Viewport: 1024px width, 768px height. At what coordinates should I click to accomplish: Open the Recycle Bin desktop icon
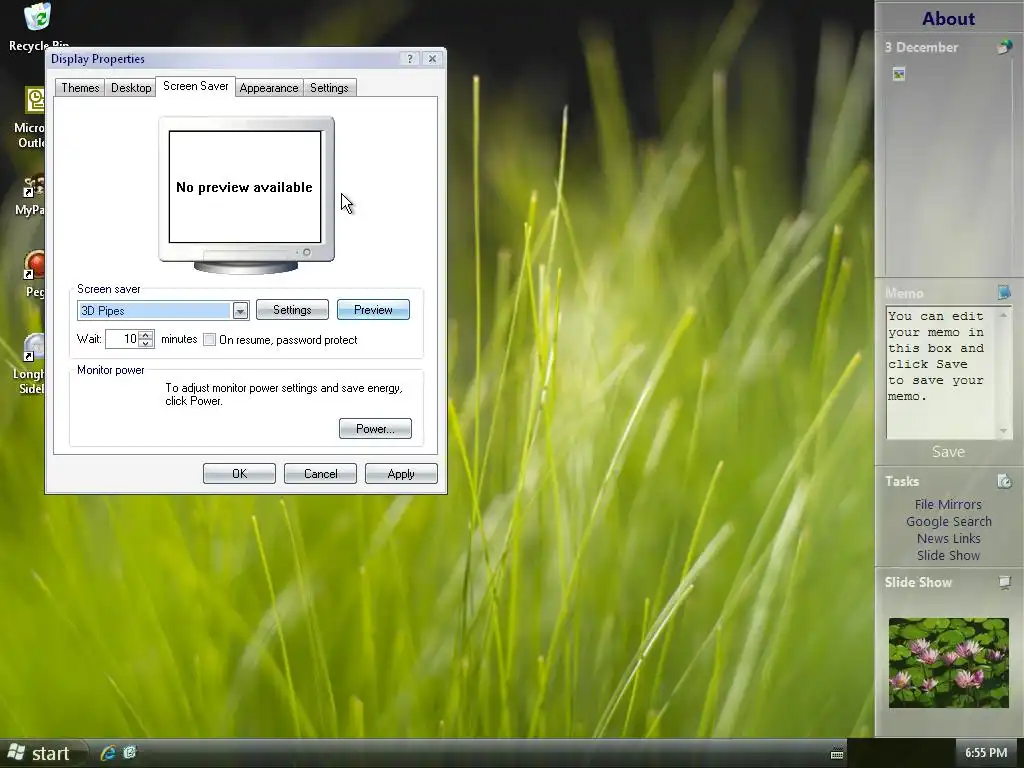[38, 26]
